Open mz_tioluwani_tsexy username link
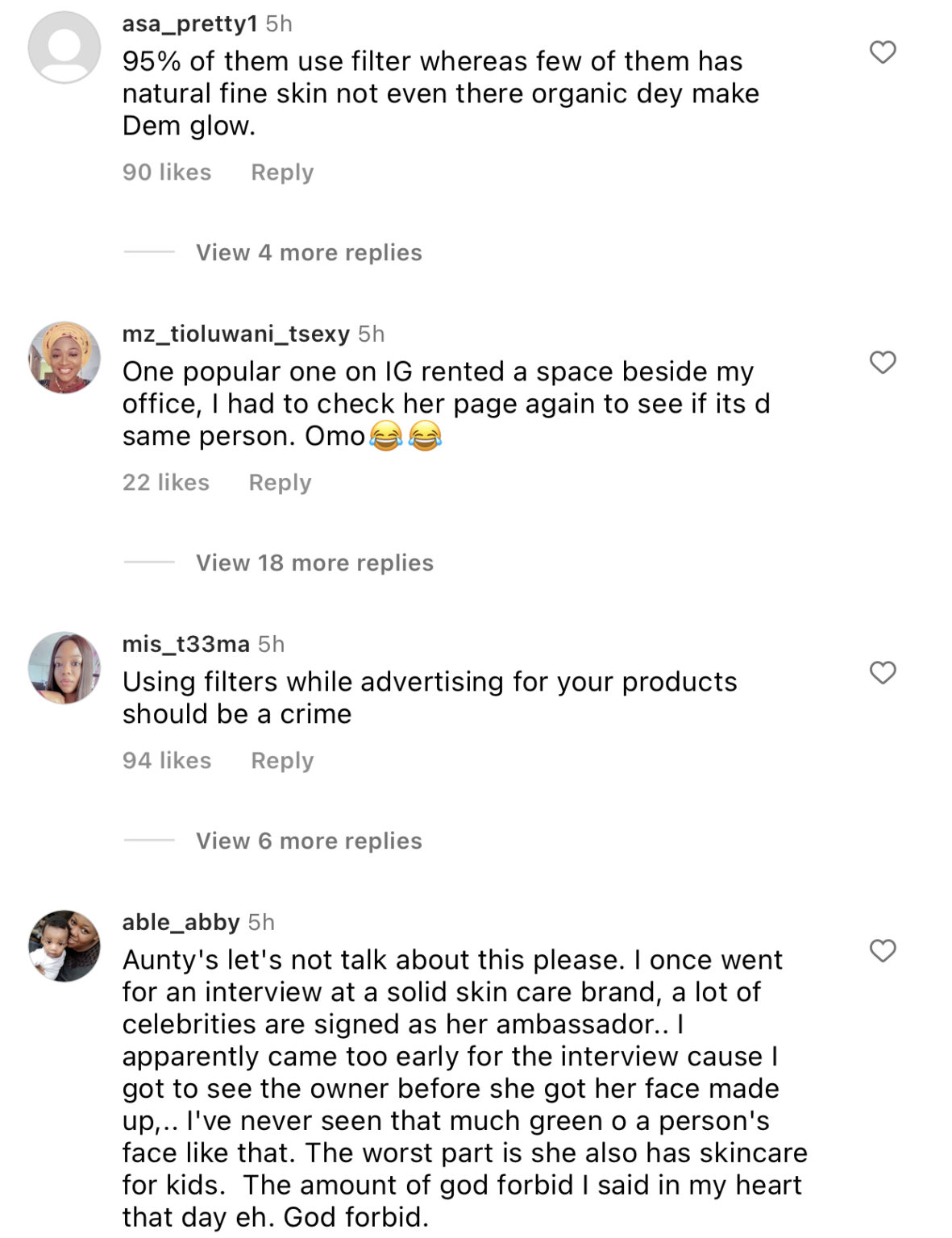Image resolution: width=952 pixels, height=1238 pixels. pos(235,334)
